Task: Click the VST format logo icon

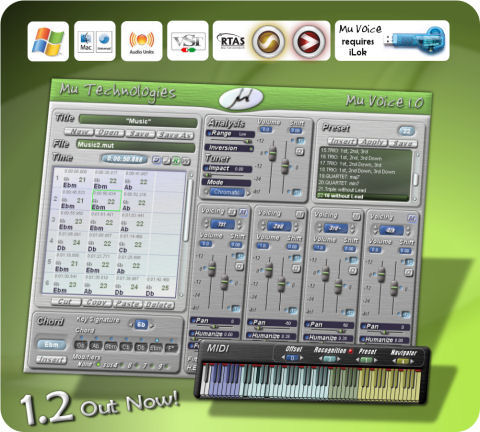Action: 188,41
